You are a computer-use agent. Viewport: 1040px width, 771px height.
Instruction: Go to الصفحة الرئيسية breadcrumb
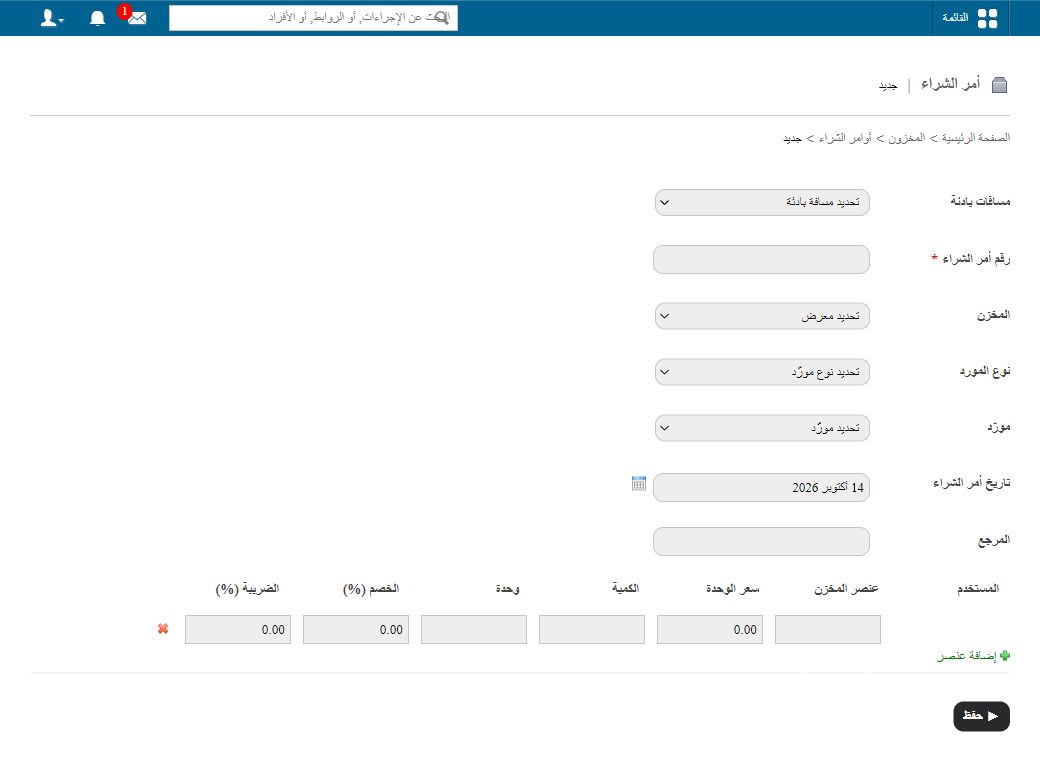pyautogui.click(x=976, y=138)
